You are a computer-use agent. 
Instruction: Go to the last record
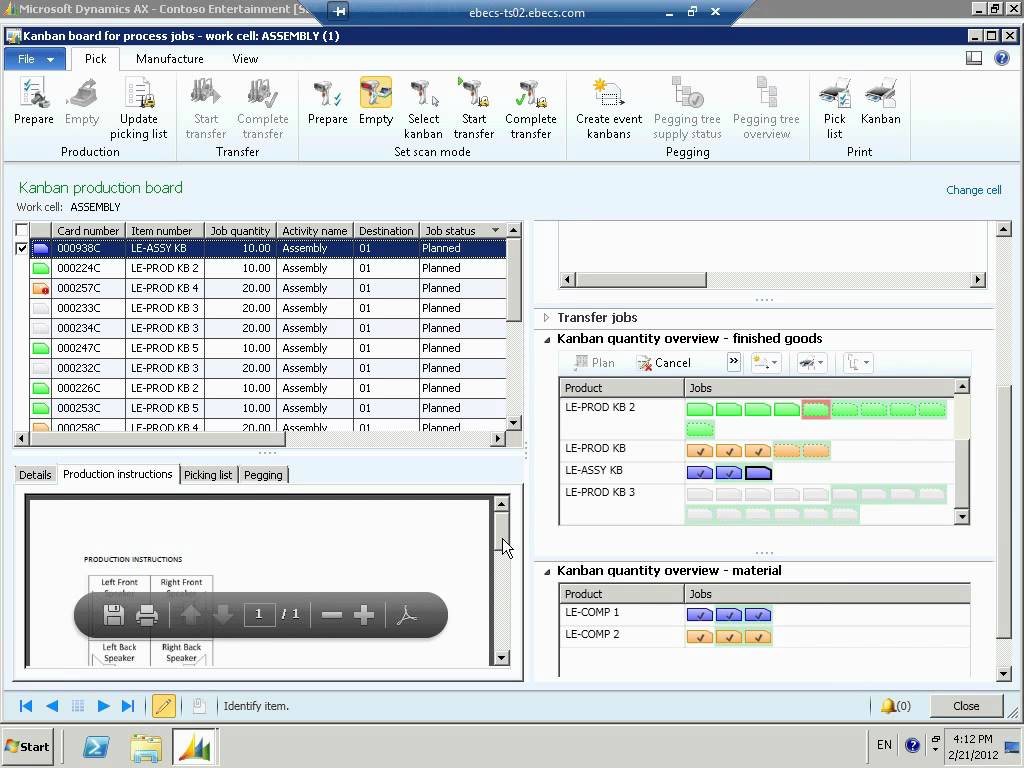[x=129, y=706]
